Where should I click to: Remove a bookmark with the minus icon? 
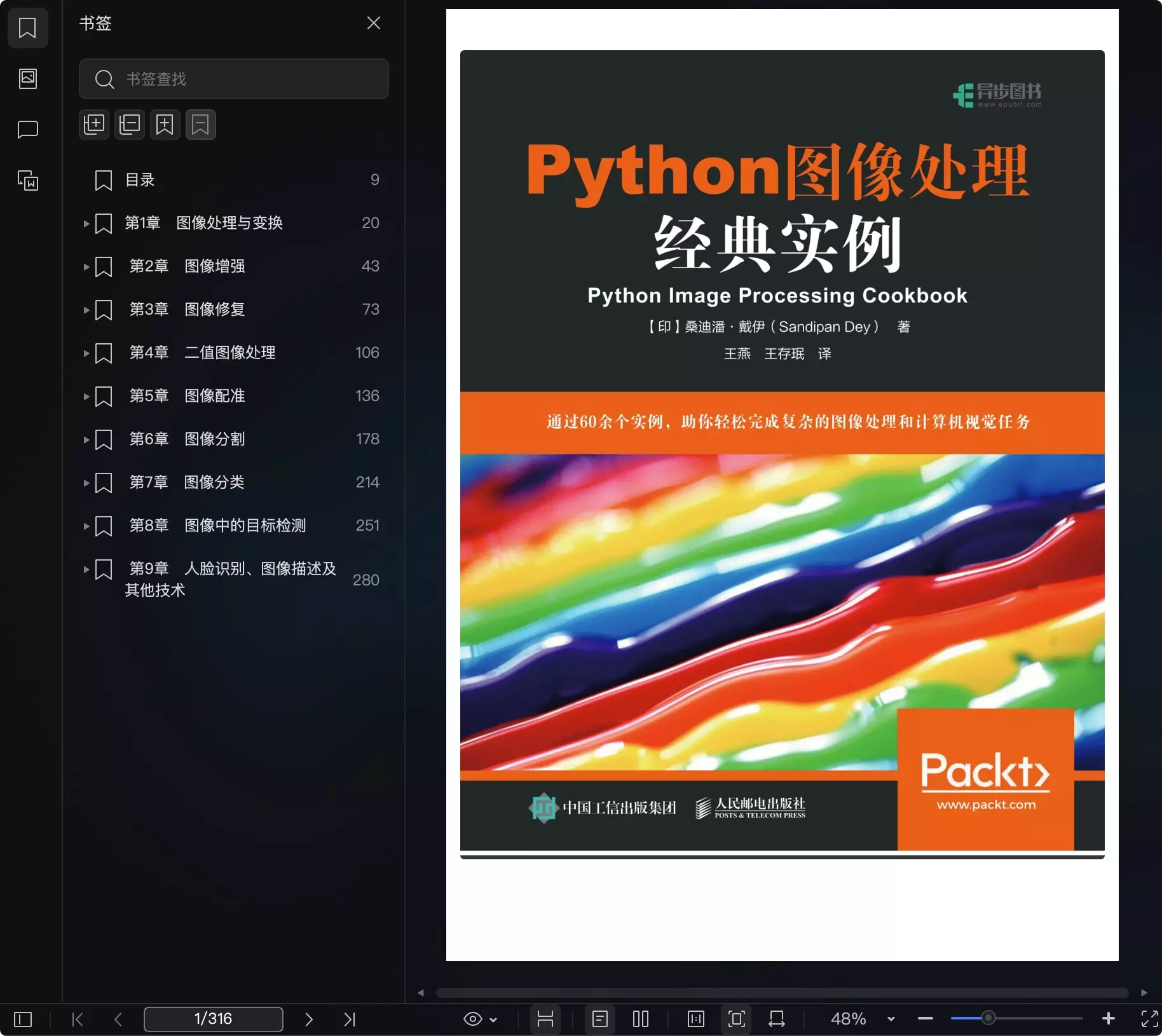click(200, 125)
